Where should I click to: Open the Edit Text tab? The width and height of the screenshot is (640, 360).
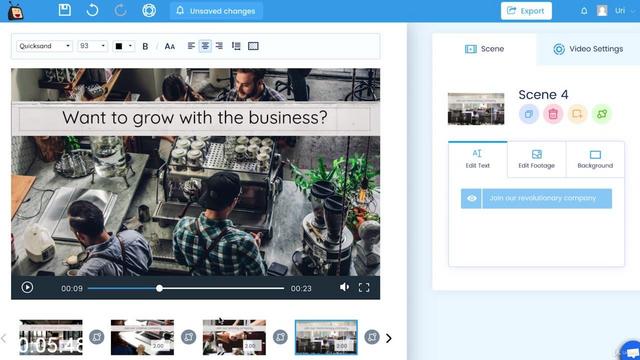[x=478, y=159]
